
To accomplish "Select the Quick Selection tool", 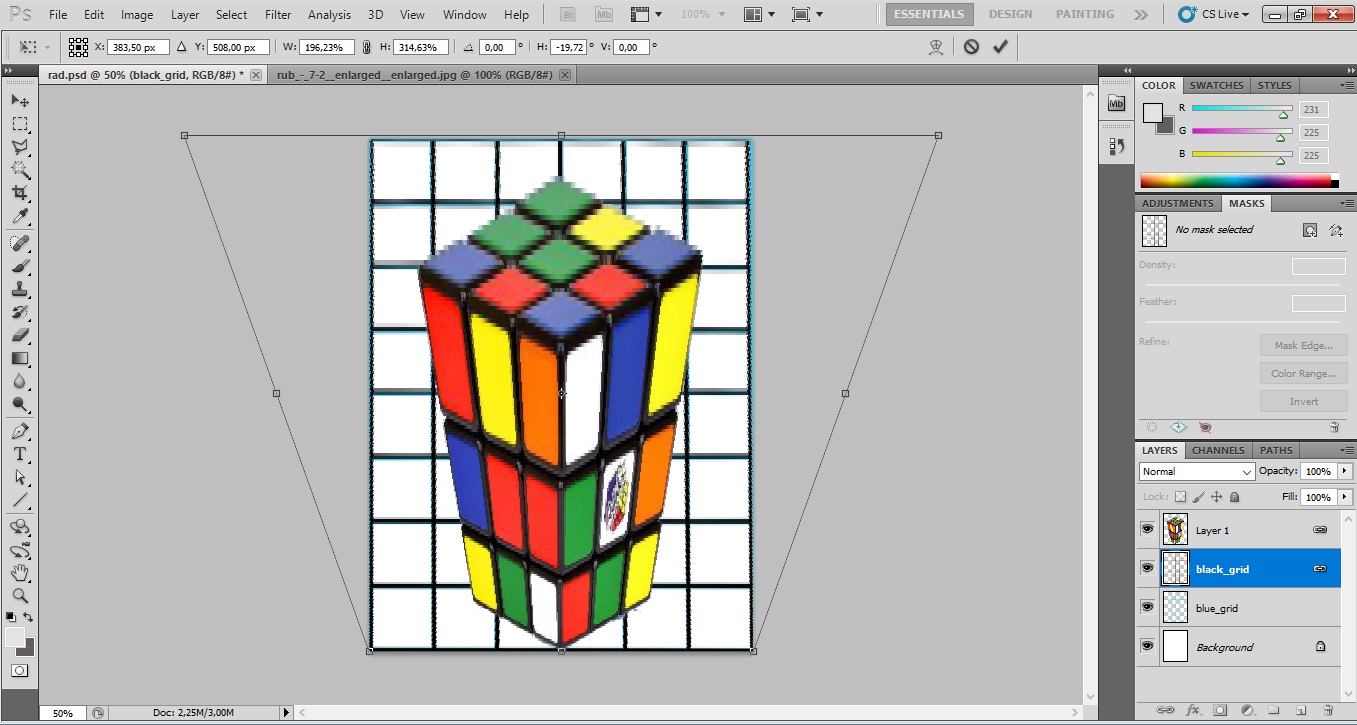I will click(x=20, y=170).
